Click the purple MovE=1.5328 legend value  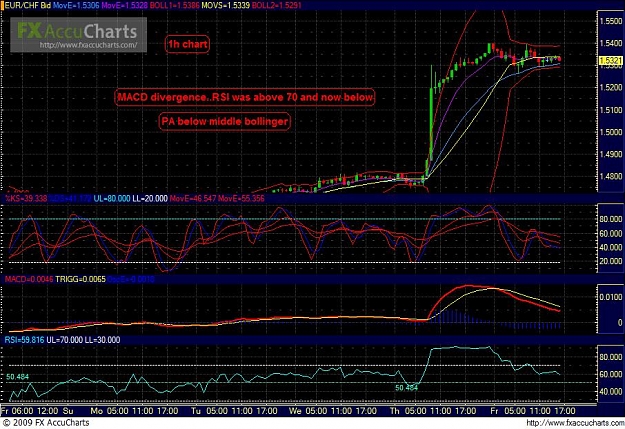[x=124, y=6]
